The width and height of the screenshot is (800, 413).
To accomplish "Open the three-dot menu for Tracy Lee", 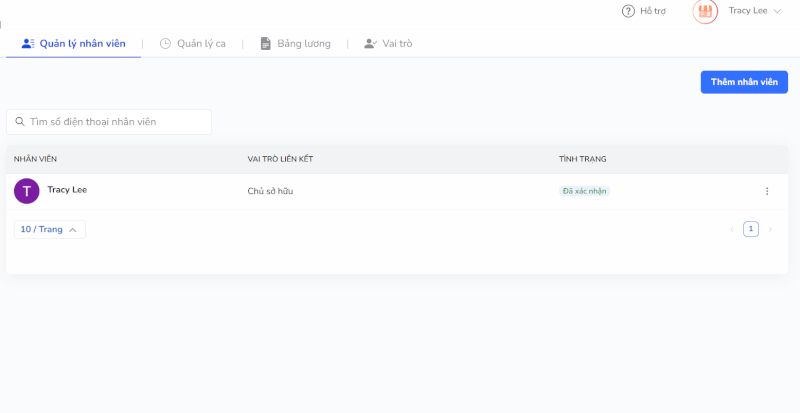I will [x=767, y=191].
